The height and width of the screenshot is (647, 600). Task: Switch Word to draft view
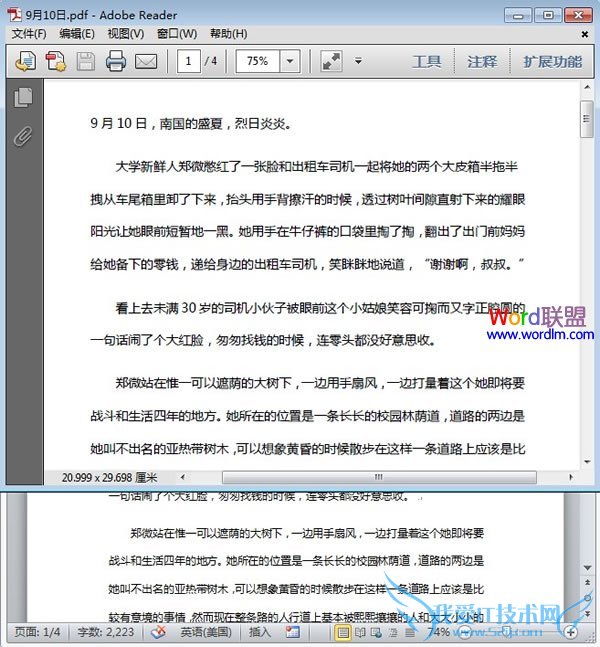[x=410, y=632]
